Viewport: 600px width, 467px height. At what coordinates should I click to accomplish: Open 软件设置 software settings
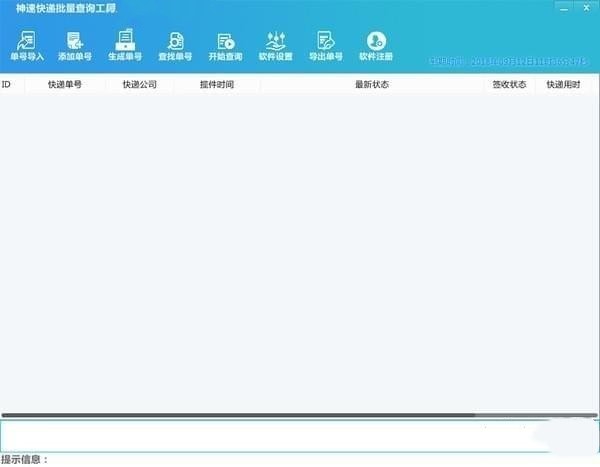(276, 43)
